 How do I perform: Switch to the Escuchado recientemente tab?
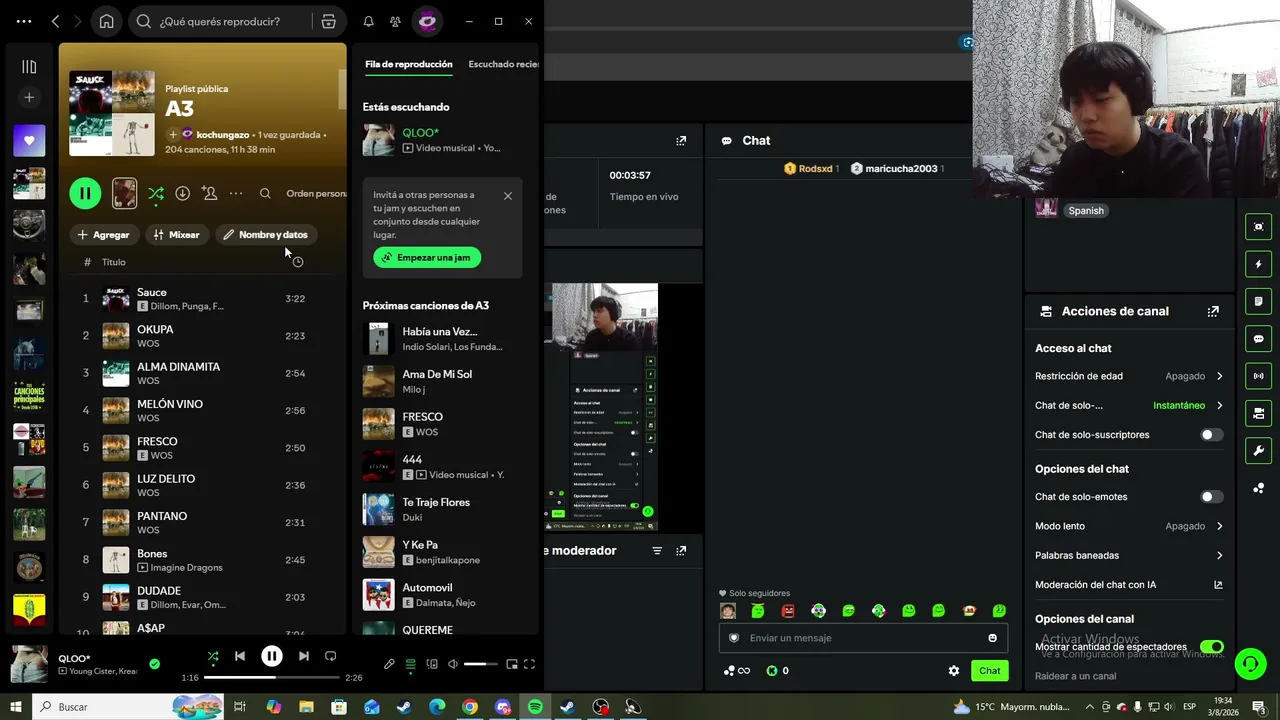pos(504,65)
